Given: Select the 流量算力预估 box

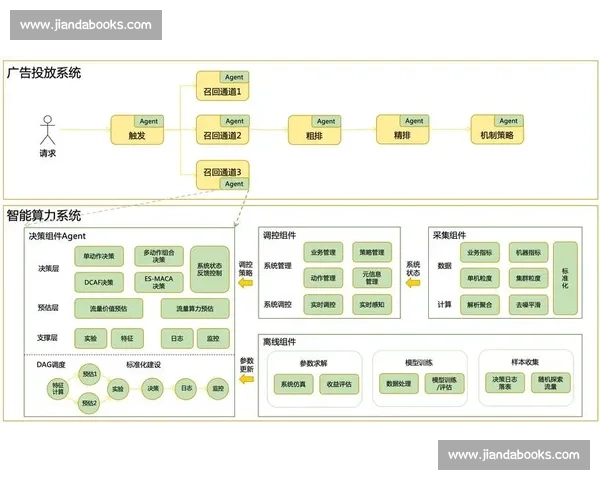Looking at the screenshot, I should [195, 309].
